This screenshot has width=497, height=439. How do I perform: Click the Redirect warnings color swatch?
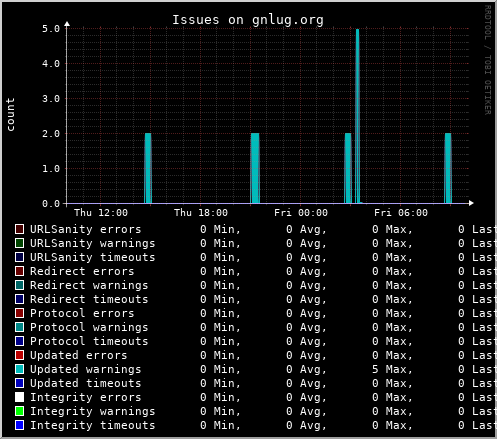tap(19, 285)
